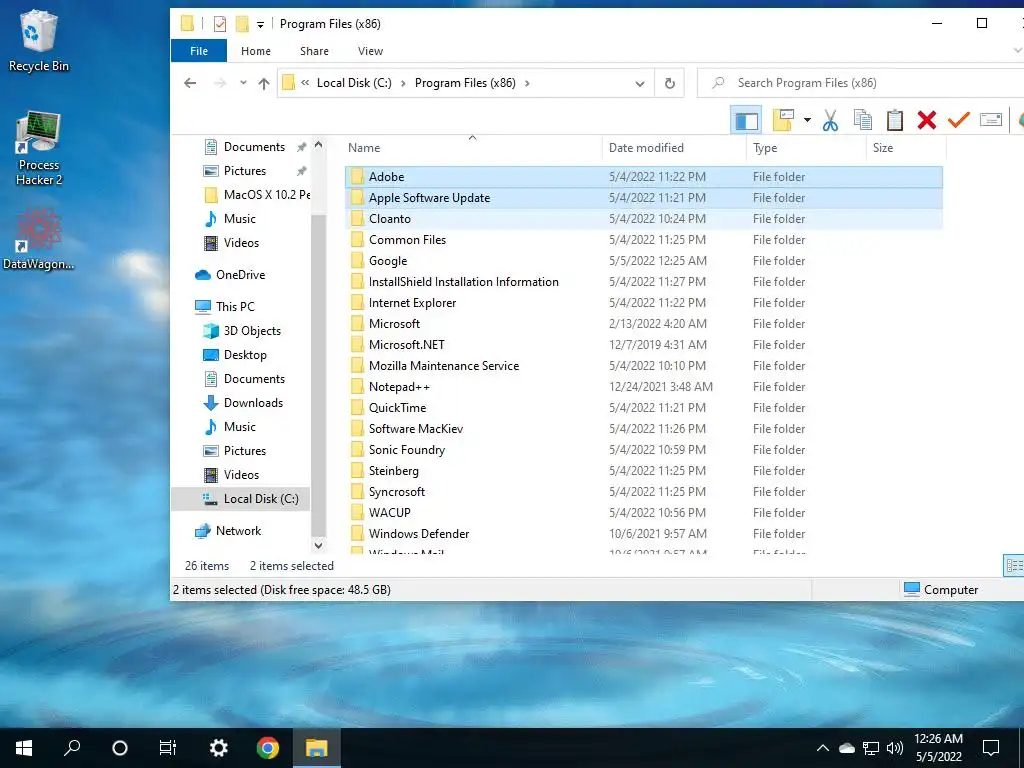Open the Home ribbon tab
1024x768 pixels.
256,51
